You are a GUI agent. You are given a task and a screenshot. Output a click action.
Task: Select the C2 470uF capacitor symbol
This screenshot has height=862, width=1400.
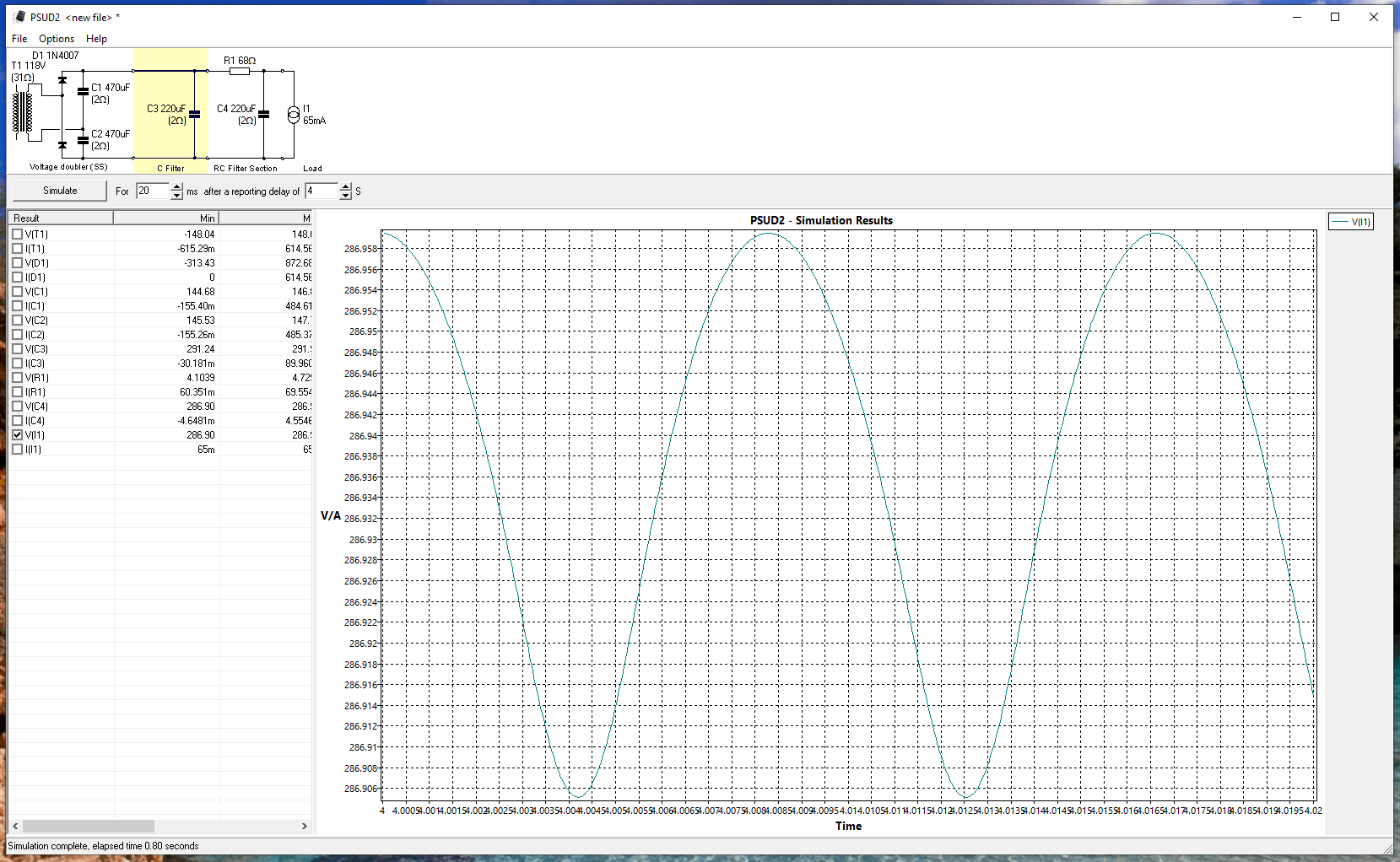[83, 139]
